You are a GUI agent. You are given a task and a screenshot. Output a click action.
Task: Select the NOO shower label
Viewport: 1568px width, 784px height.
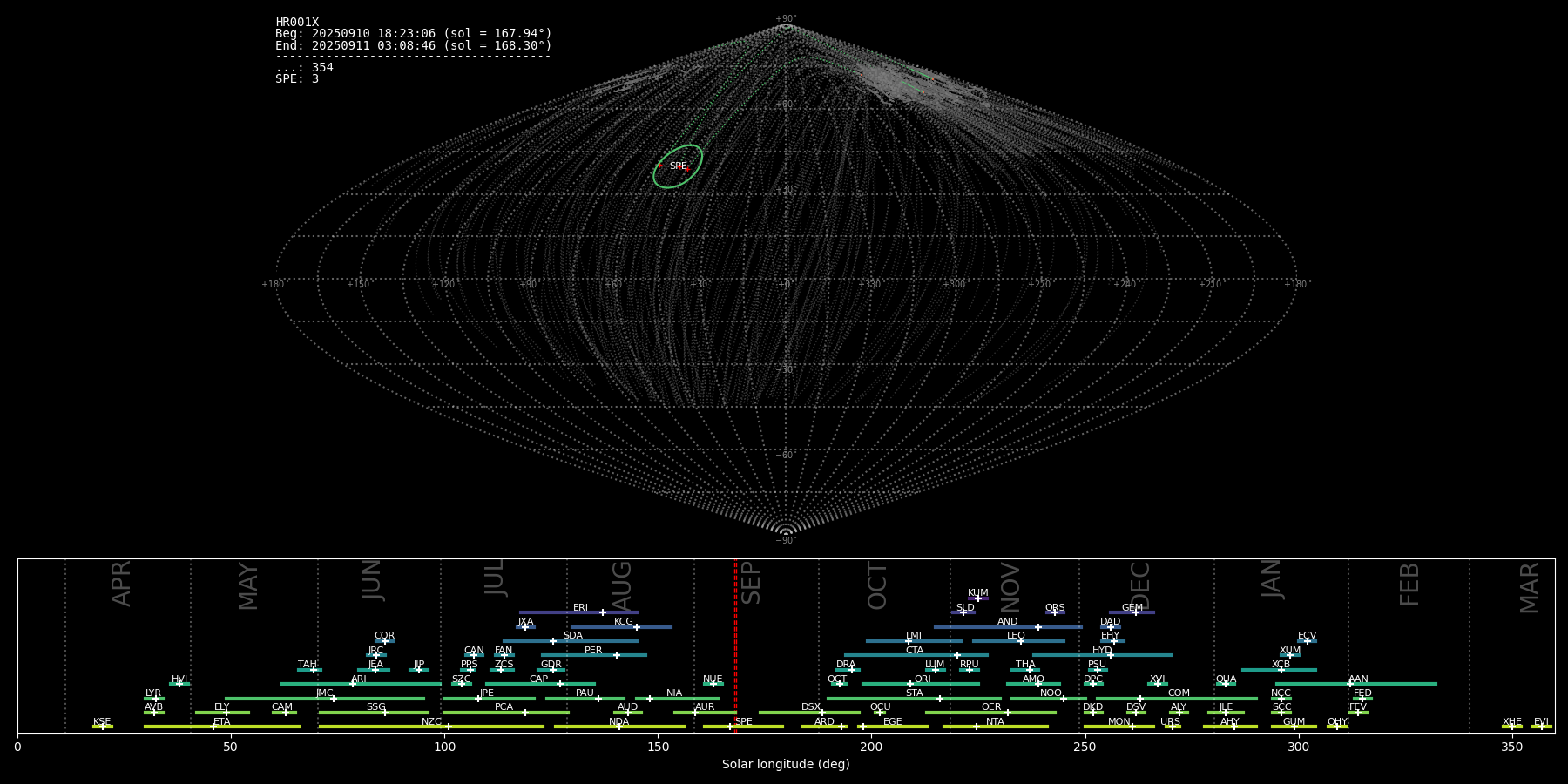(x=1051, y=693)
